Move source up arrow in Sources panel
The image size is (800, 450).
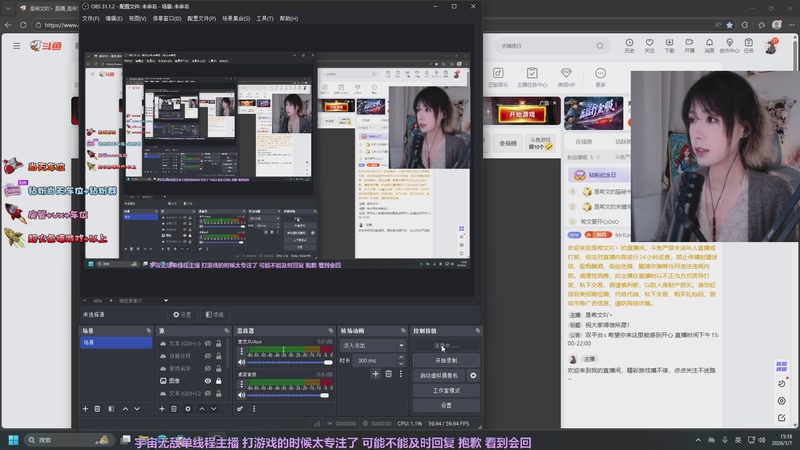coord(202,409)
